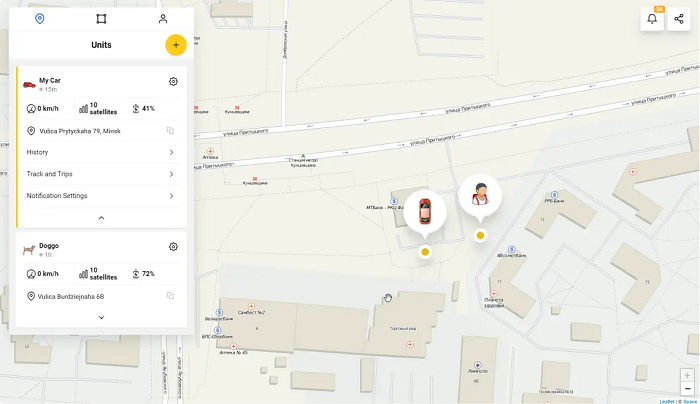Collapse the My Car card
Screen dimensions: 700x404
tap(101, 218)
